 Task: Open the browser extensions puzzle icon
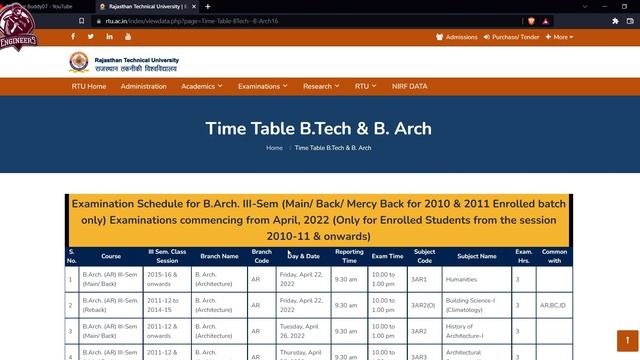coord(615,21)
